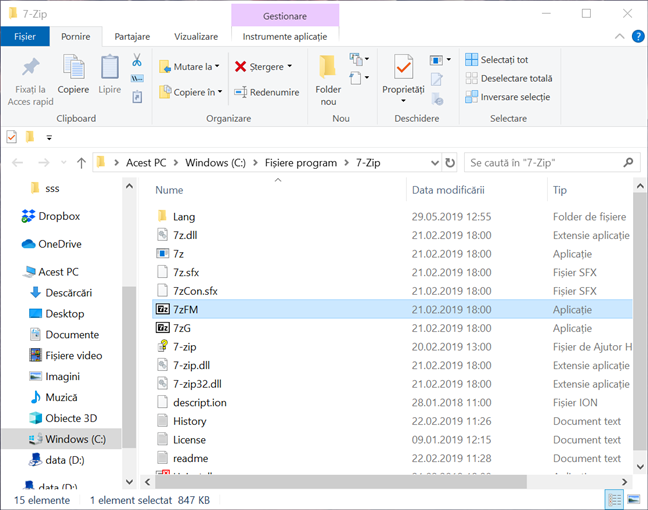Click the help question mark icon
Viewport: 648px width, 510px height.
coord(638,36)
